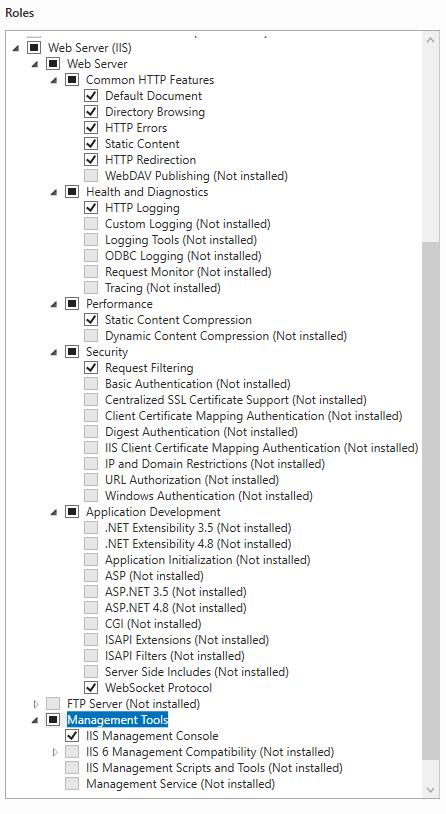The height and width of the screenshot is (814, 446).
Task: Uncheck the WebSocket Protocol checkbox
Action: point(91,688)
